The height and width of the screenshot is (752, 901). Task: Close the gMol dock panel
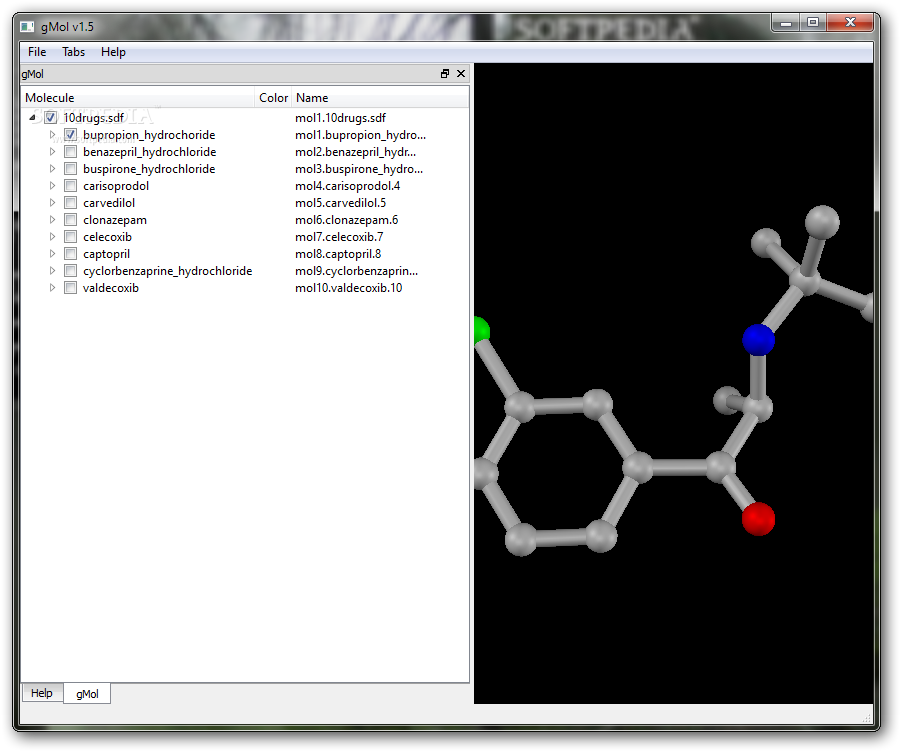tap(461, 74)
